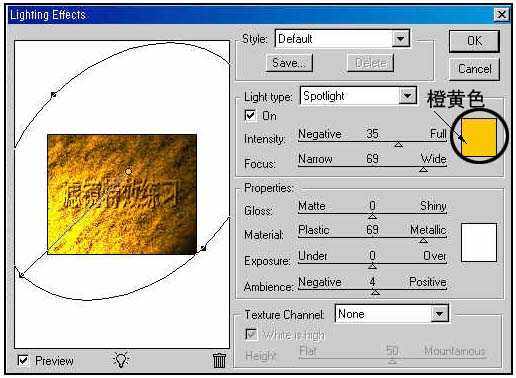516x378 pixels.
Task: Click the upper-left ellipse handle in preview
Action: 53,95
